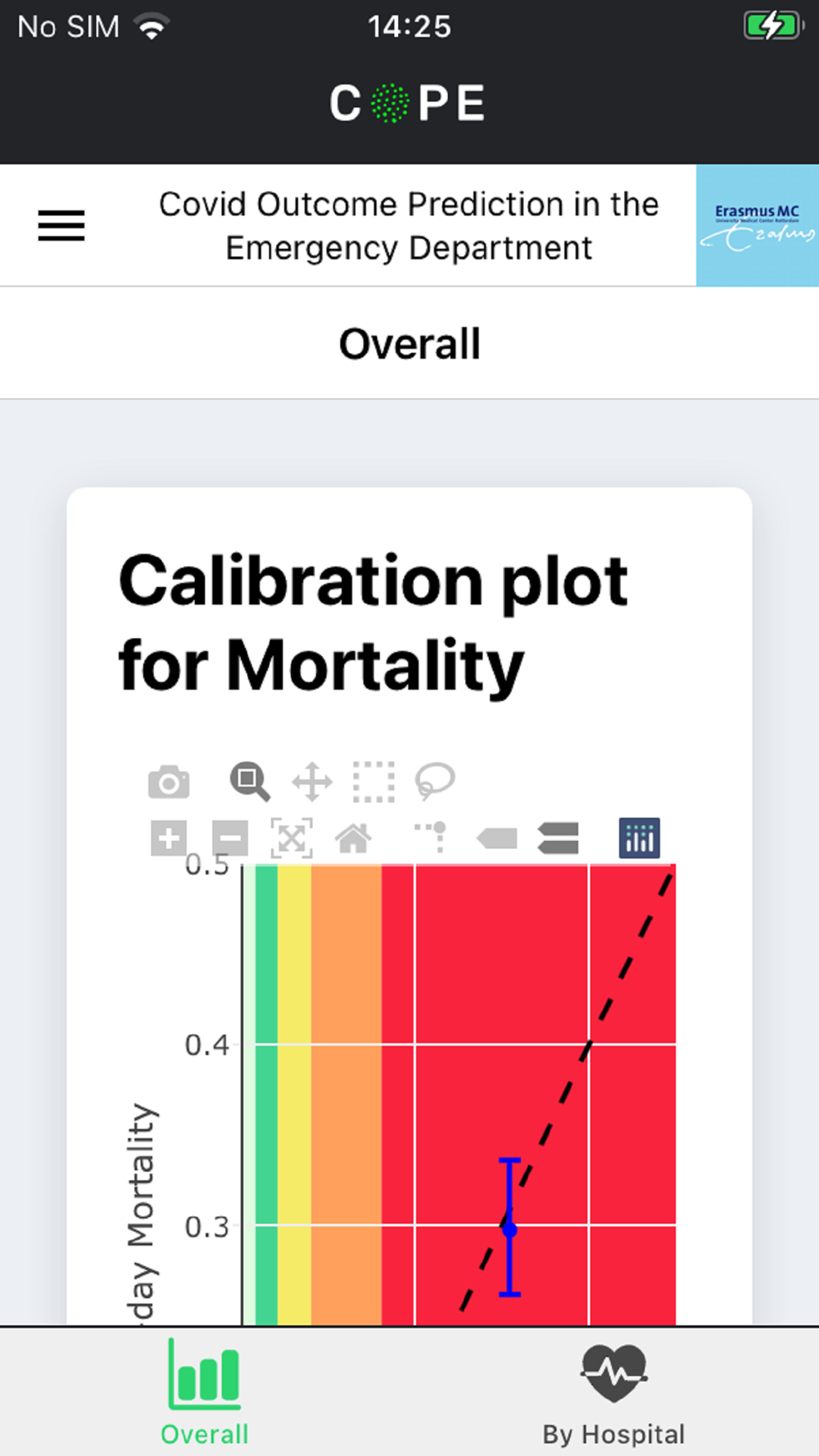Viewport: 819px width, 1456px height.
Task: Switch to the Overall tab
Action: point(205,1392)
